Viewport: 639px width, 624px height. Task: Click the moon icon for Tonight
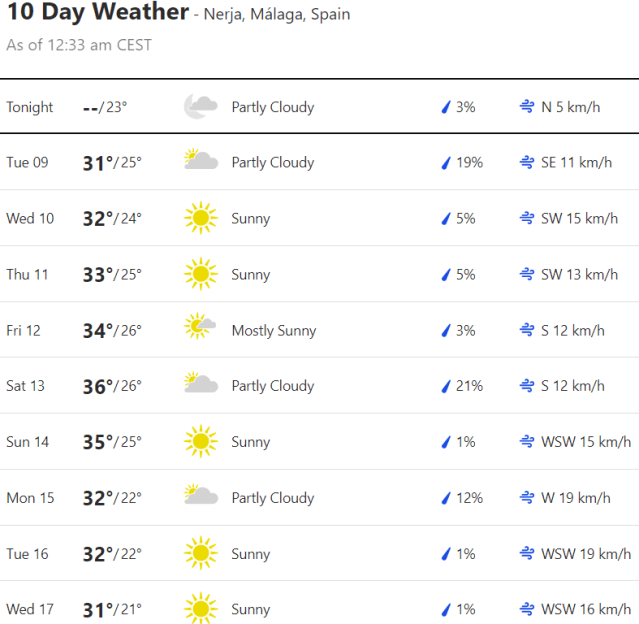(x=201, y=107)
